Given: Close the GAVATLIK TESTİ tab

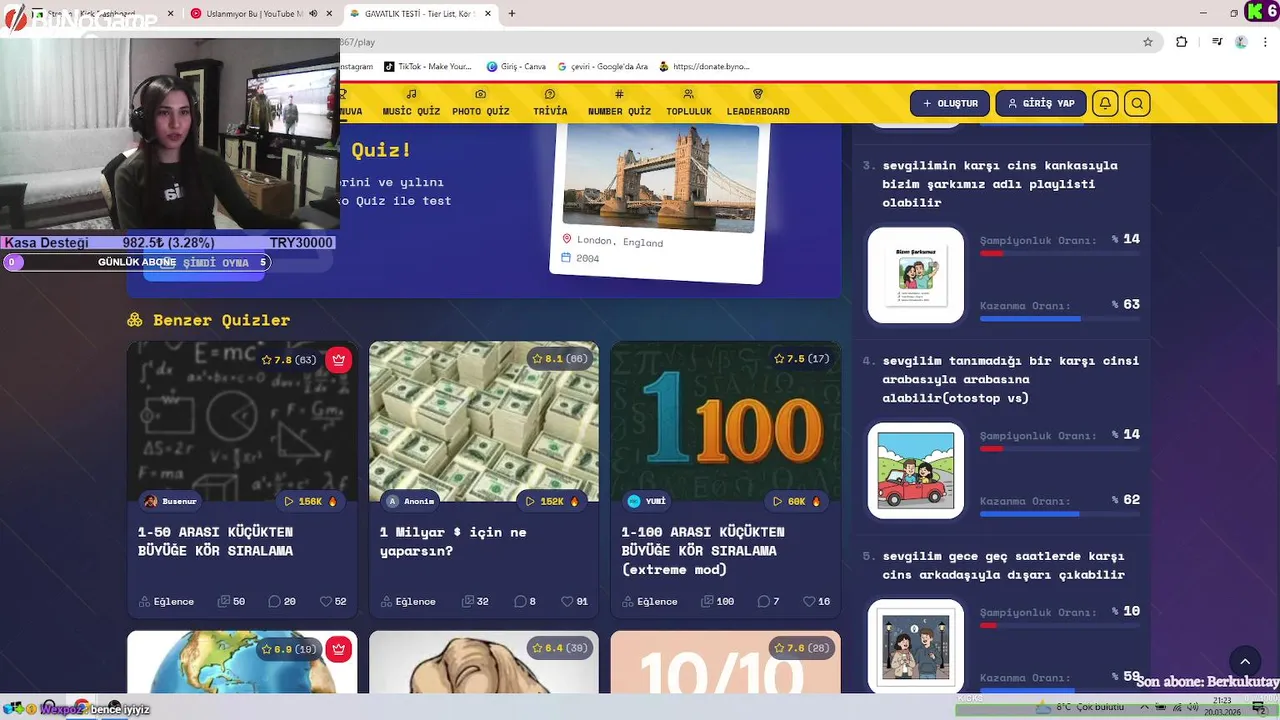Looking at the screenshot, I should 487,14.
